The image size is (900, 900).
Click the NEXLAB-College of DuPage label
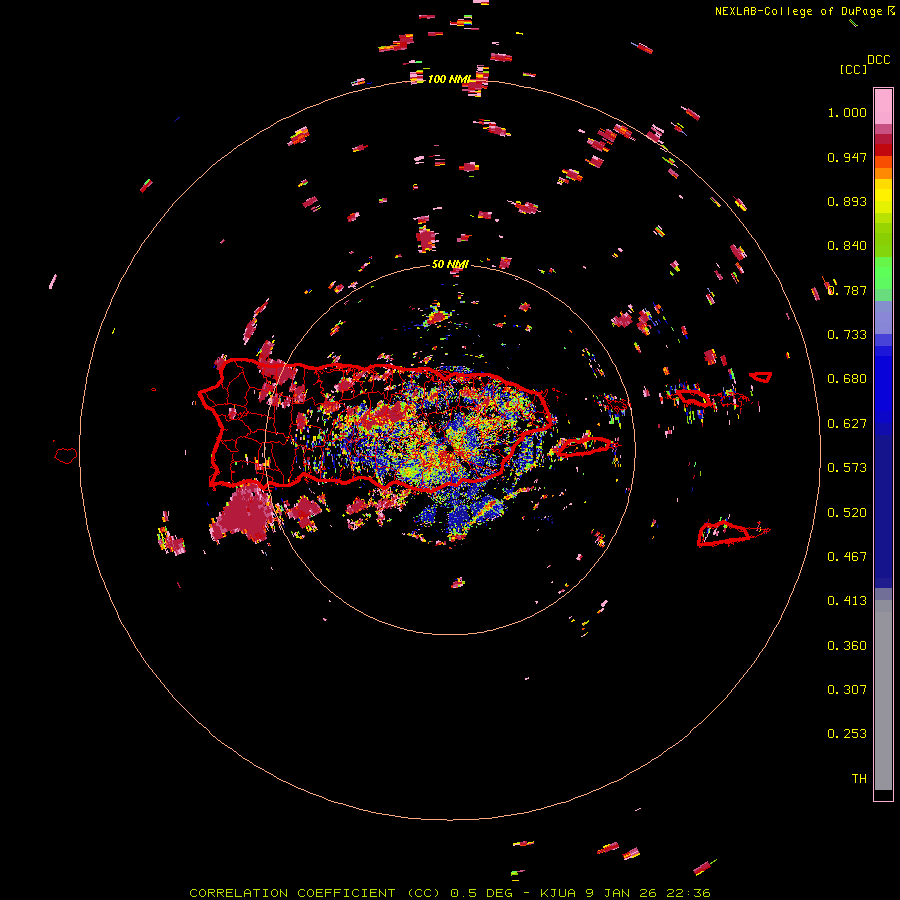click(x=798, y=11)
